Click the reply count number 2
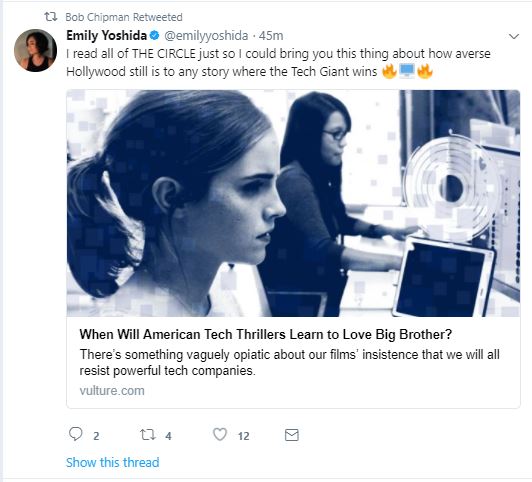Image resolution: width=532 pixels, height=482 pixels. [96, 436]
